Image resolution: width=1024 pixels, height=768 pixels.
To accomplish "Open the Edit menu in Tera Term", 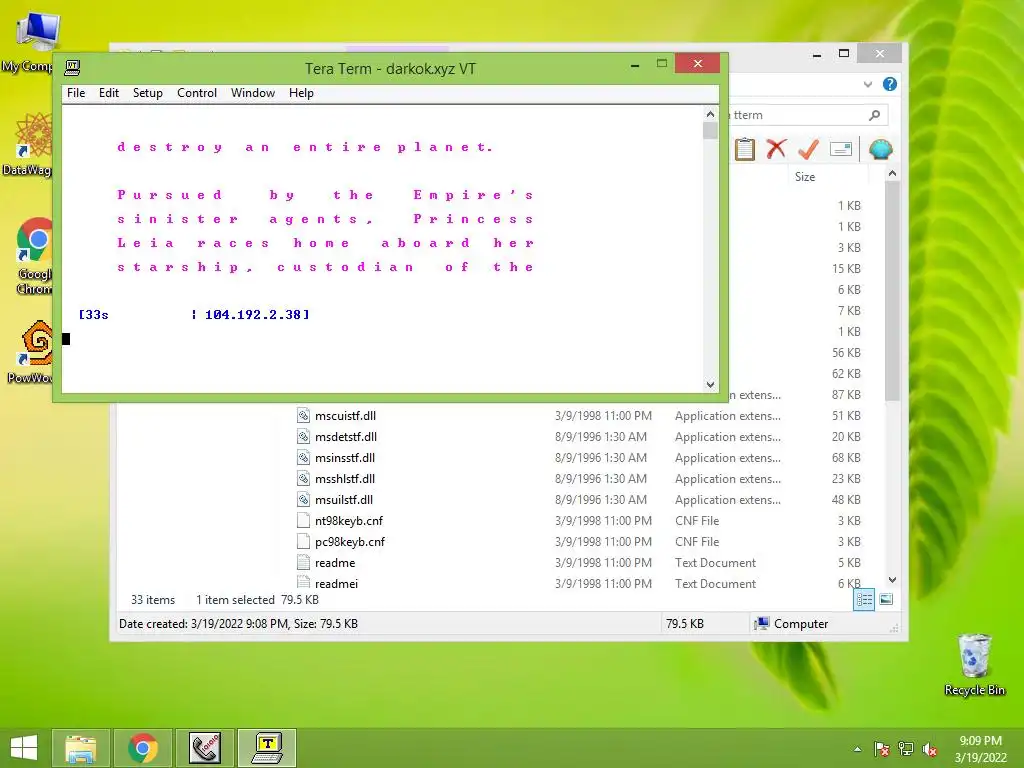I will (x=108, y=93).
